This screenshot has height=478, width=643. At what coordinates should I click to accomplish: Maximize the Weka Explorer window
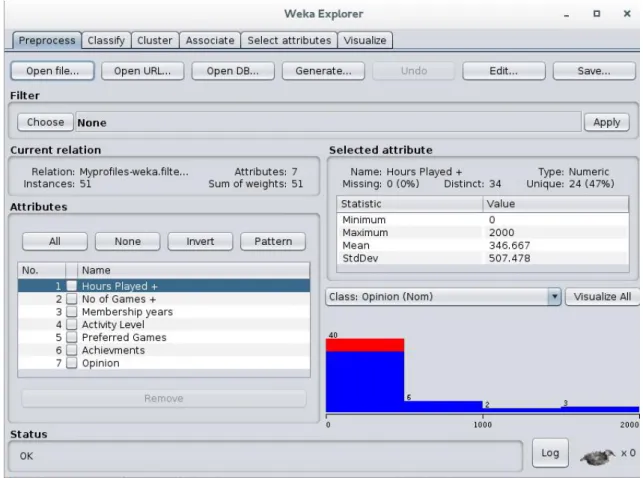[597, 14]
